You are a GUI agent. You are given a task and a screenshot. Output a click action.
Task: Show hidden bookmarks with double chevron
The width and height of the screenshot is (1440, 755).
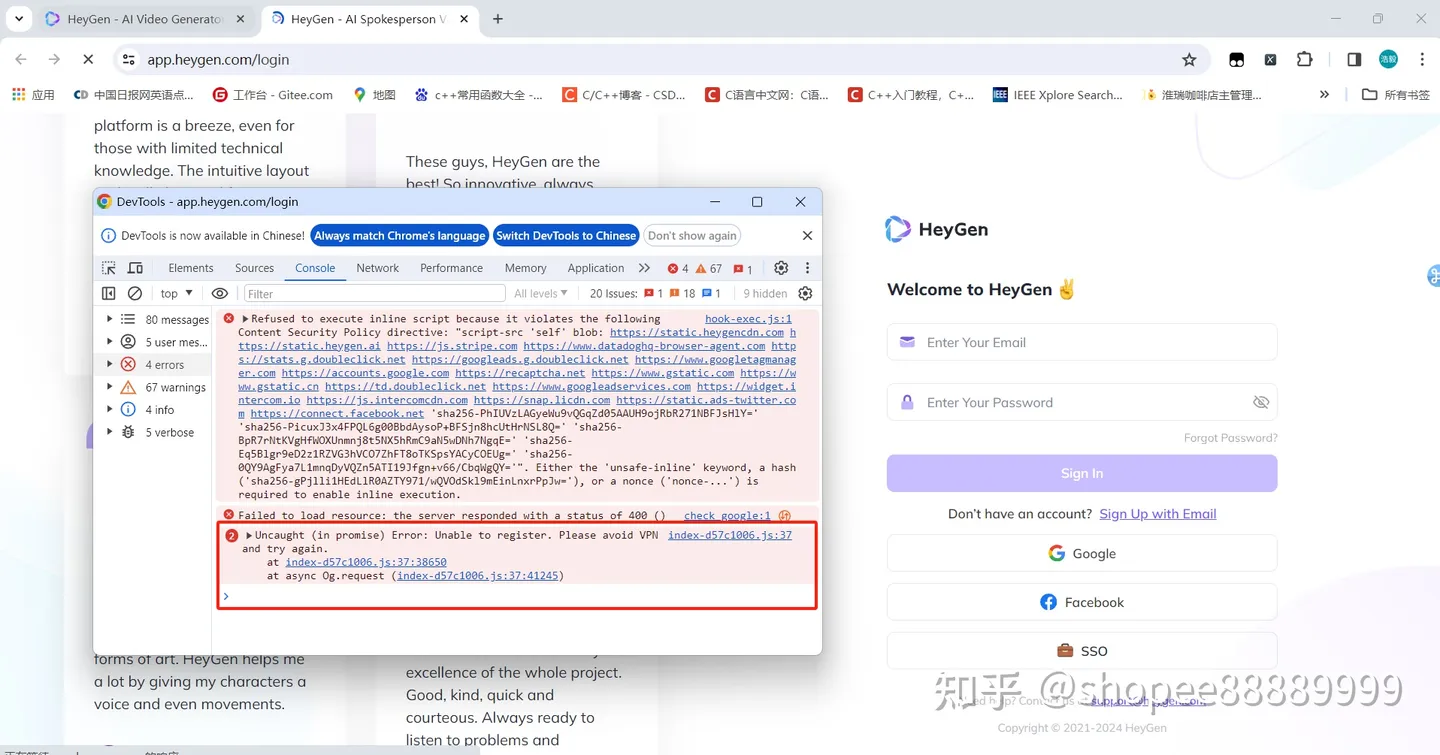click(x=1324, y=95)
